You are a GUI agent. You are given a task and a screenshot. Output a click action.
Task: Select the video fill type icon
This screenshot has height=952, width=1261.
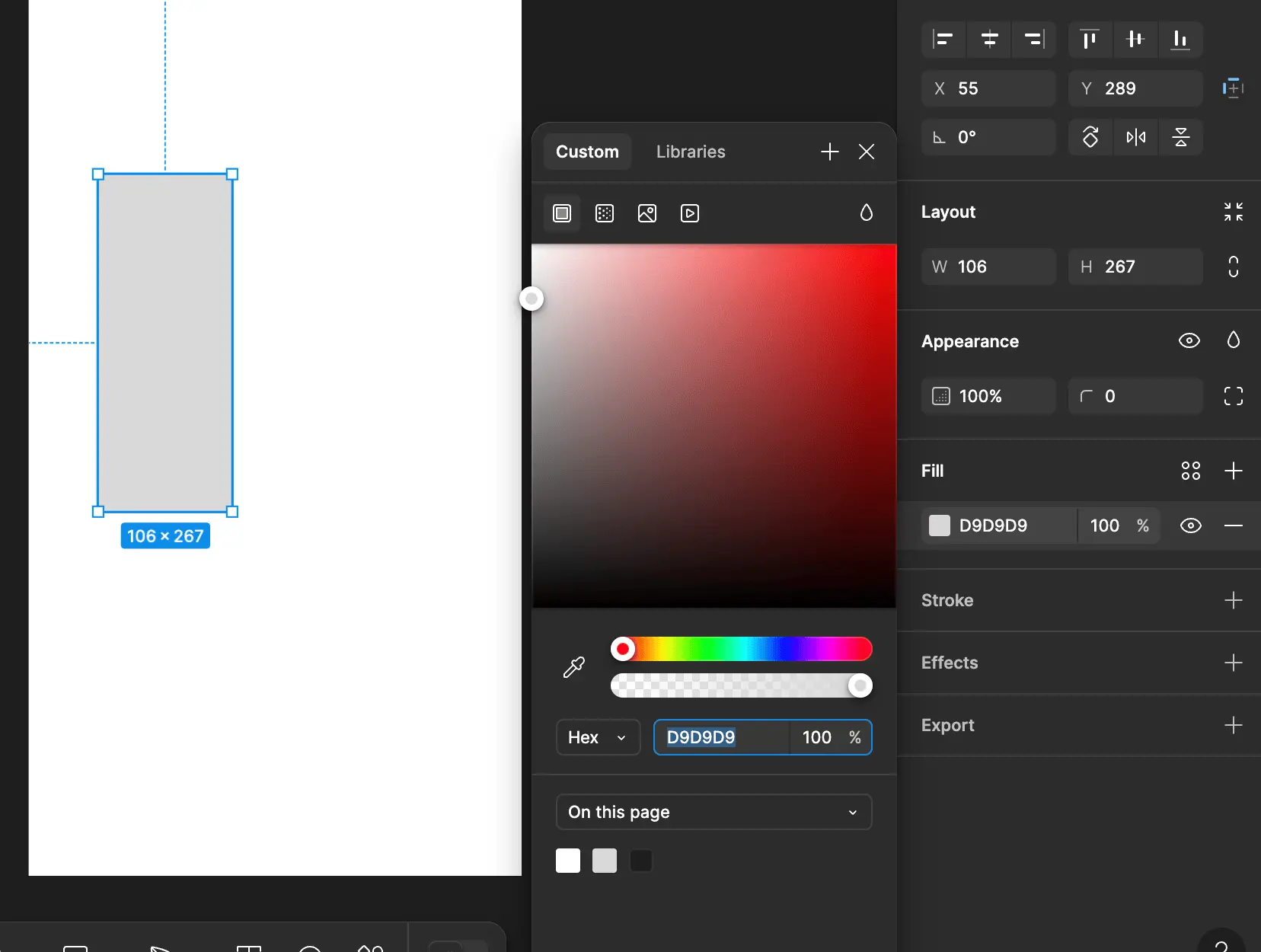point(690,213)
